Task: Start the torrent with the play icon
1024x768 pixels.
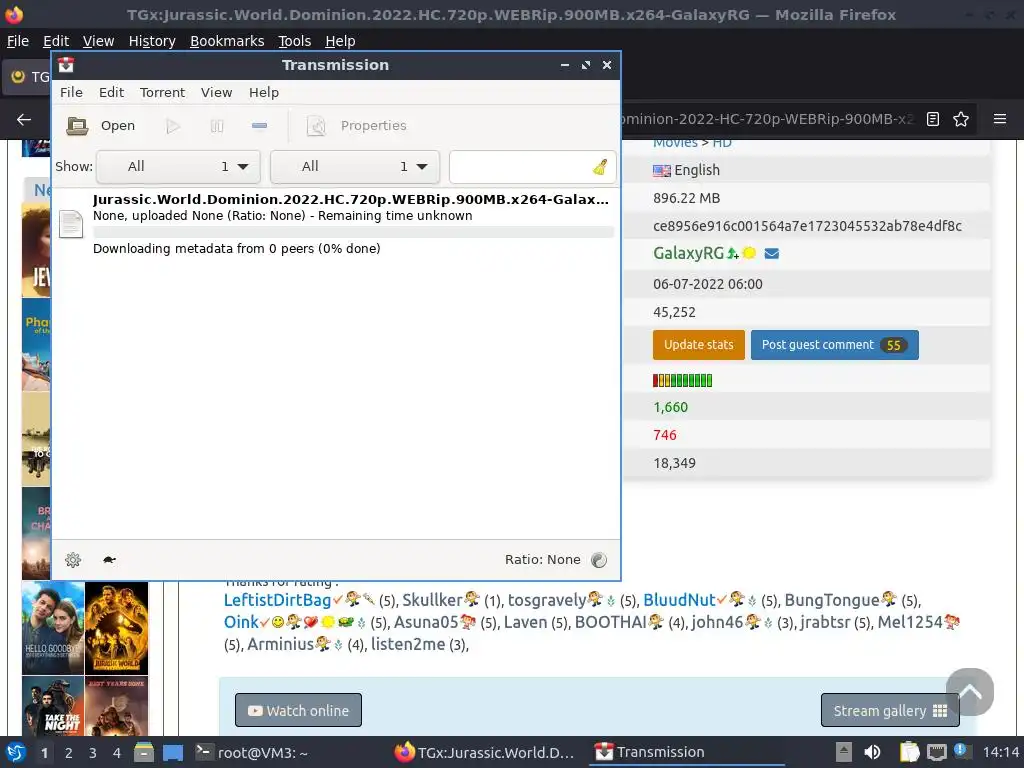Action: [173, 126]
